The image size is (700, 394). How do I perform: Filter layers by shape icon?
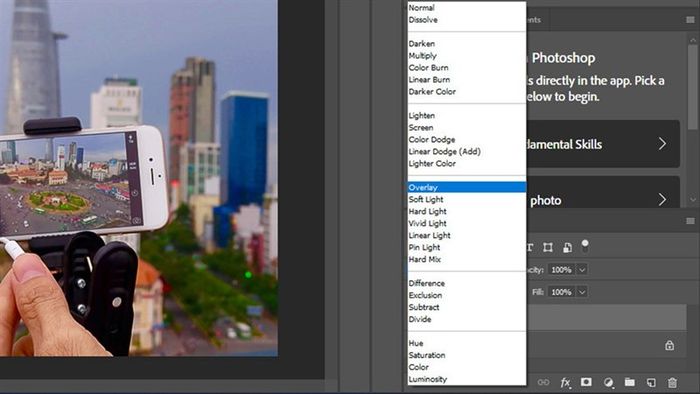548,247
